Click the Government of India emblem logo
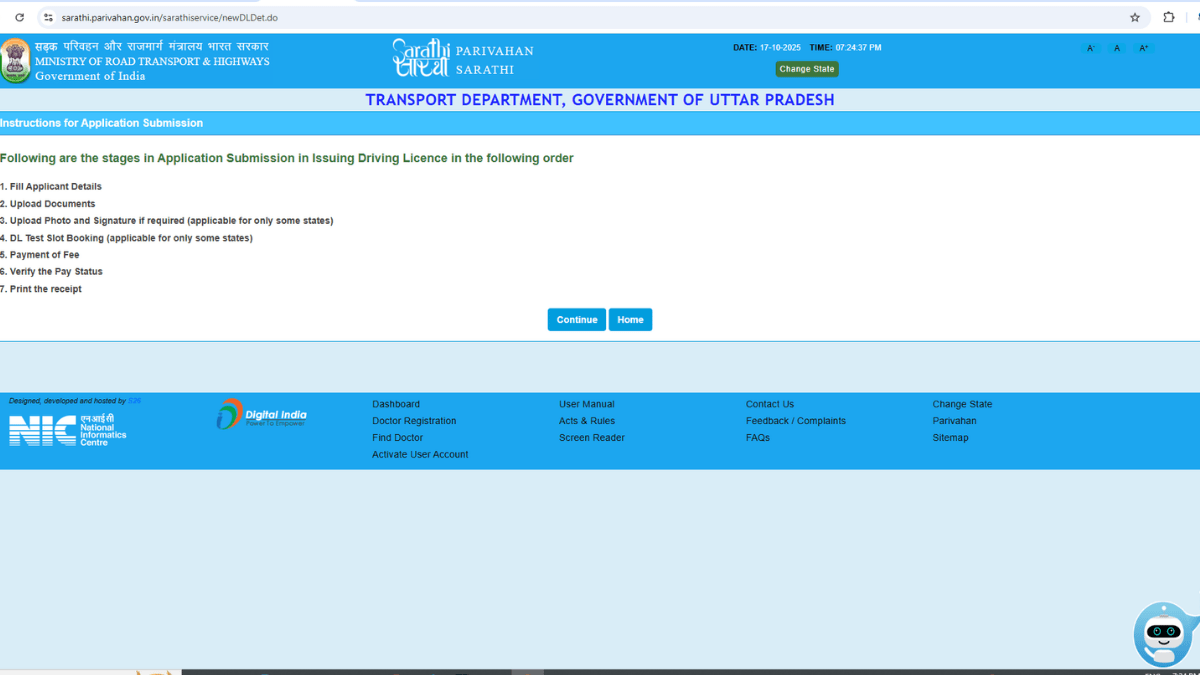The image size is (1200, 675). [x=15, y=60]
